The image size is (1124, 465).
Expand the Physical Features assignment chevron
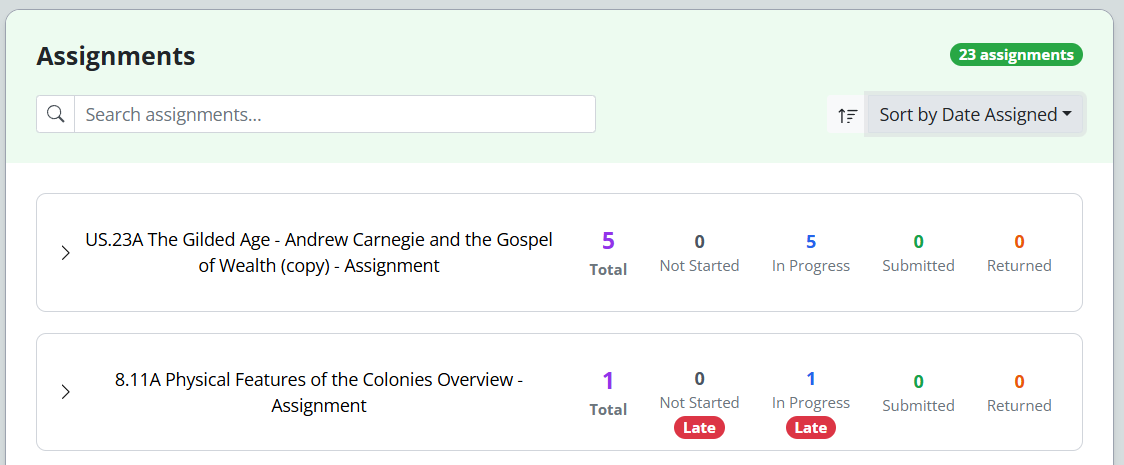click(66, 392)
